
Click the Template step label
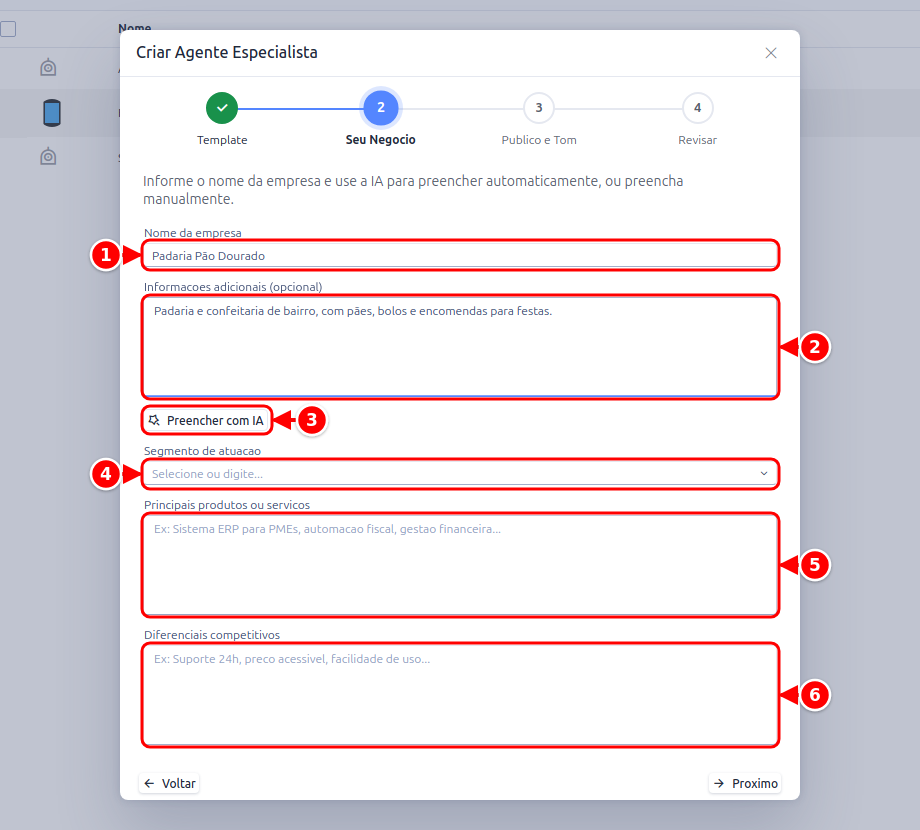(222, 140)
